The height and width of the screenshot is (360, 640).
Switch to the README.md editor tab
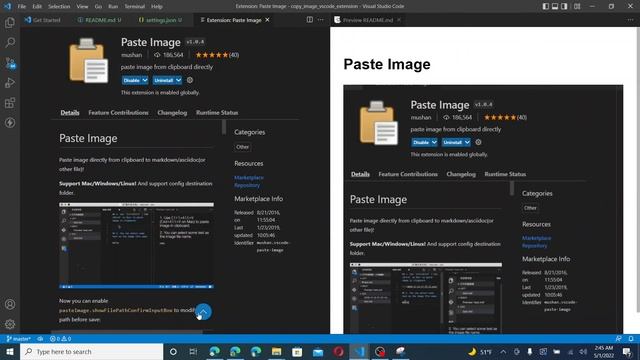click(100, 20)
